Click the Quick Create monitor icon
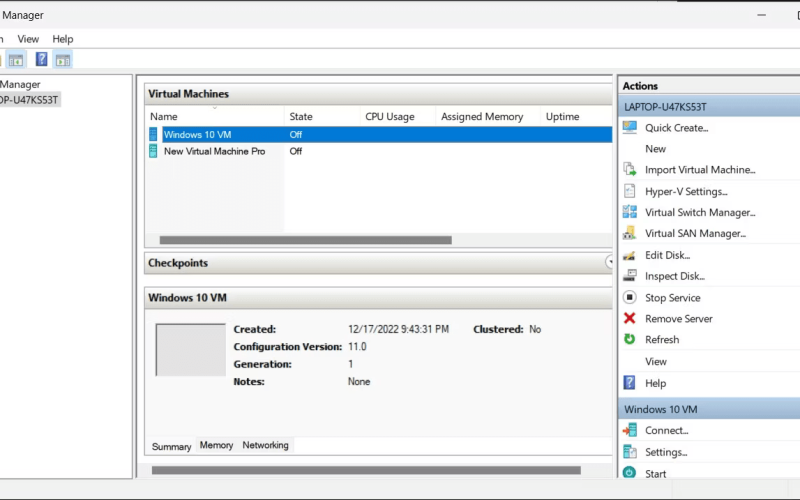This screenshot has width=800, height=500. [630, 128]
